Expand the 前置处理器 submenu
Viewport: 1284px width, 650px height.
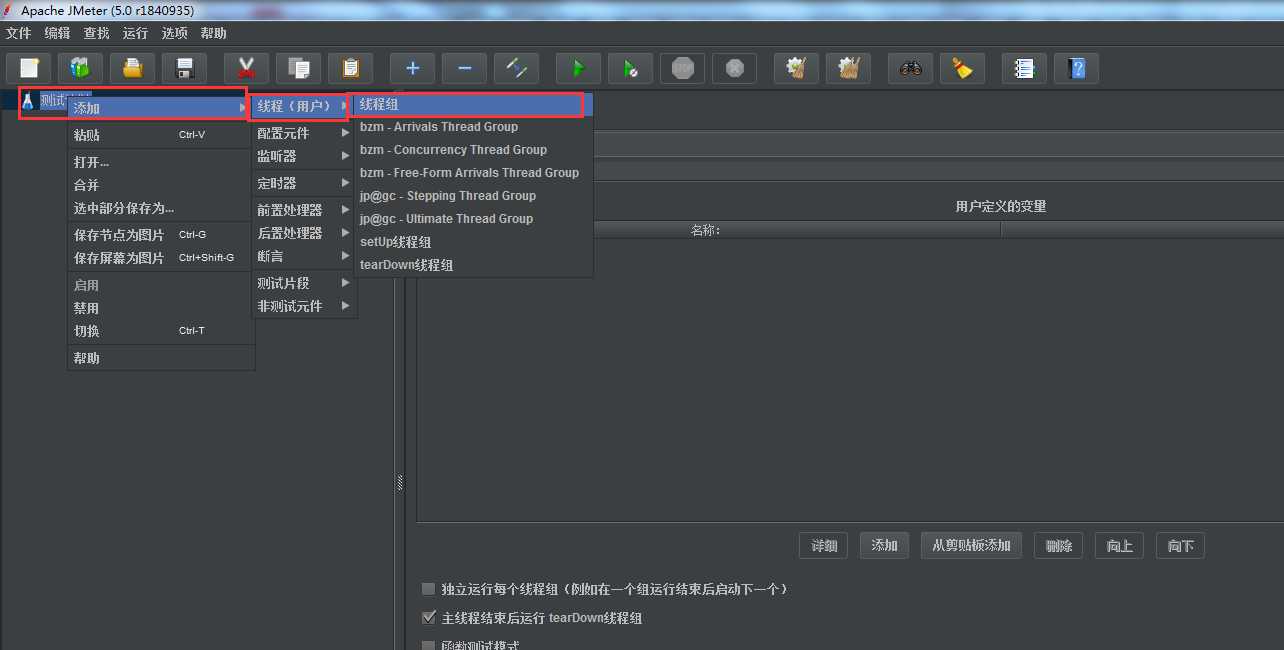(304, 210)
